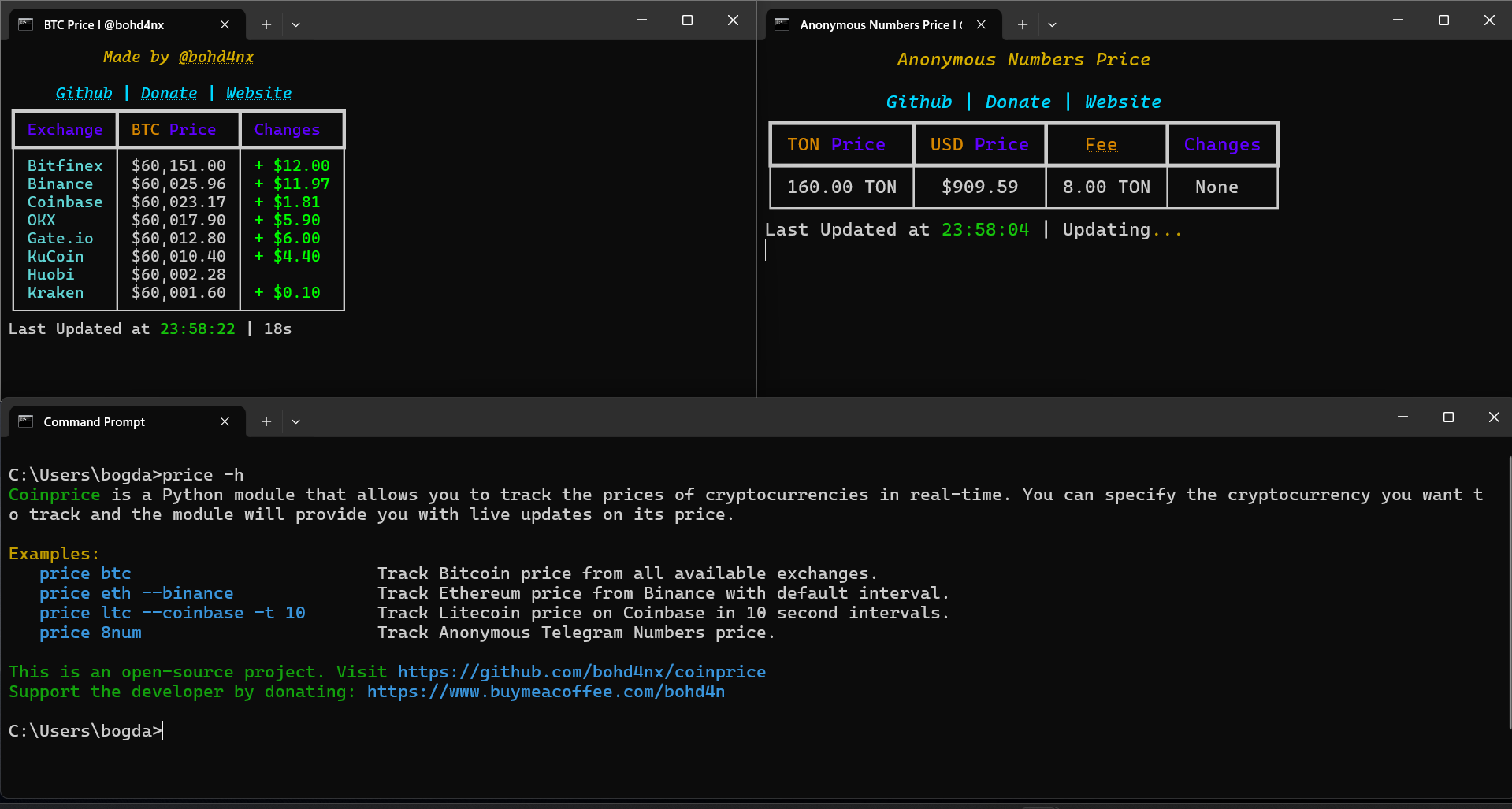Expand the profile dropdown in Anonymous Numbers window
The height and width of the screenshot is (809, 1512).
[1052, 24]
